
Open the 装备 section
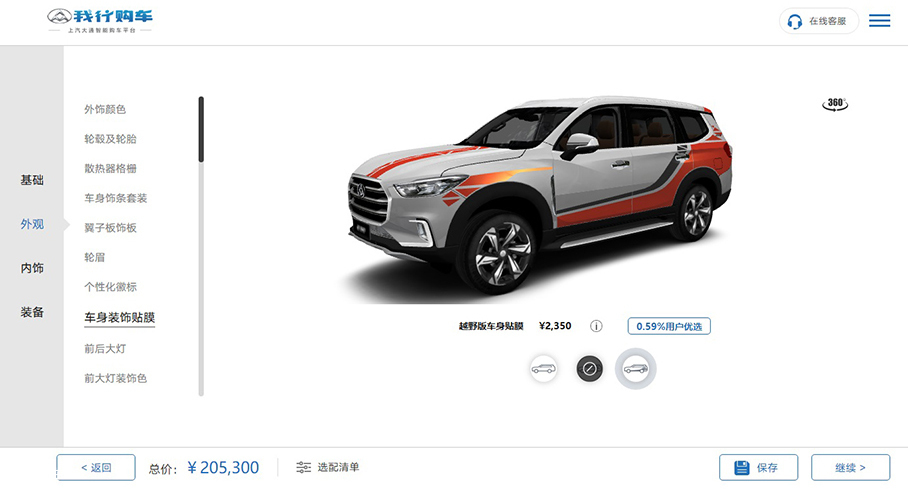(x=32, y=312)
